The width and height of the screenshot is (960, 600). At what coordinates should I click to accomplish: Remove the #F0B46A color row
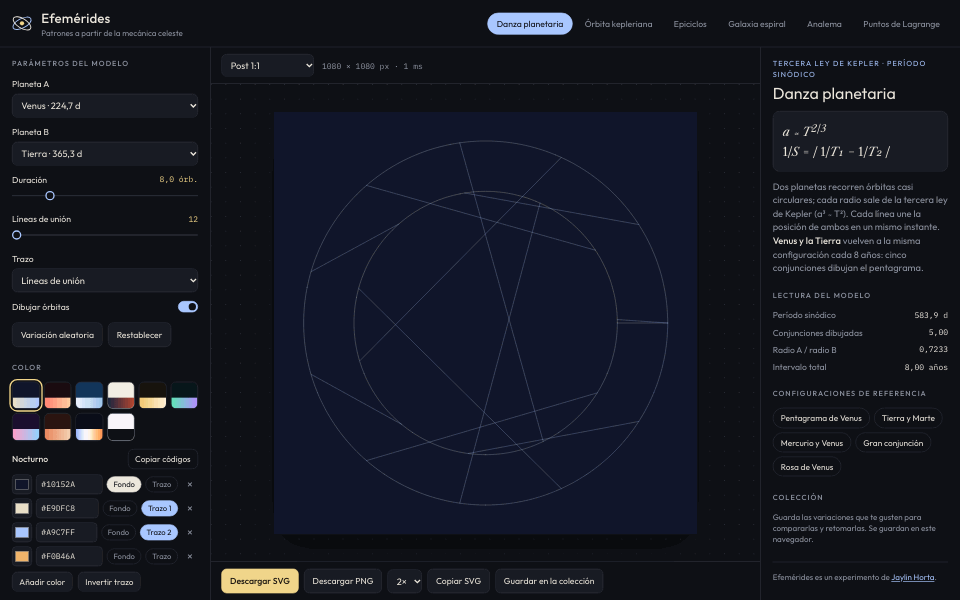[190, 557]
